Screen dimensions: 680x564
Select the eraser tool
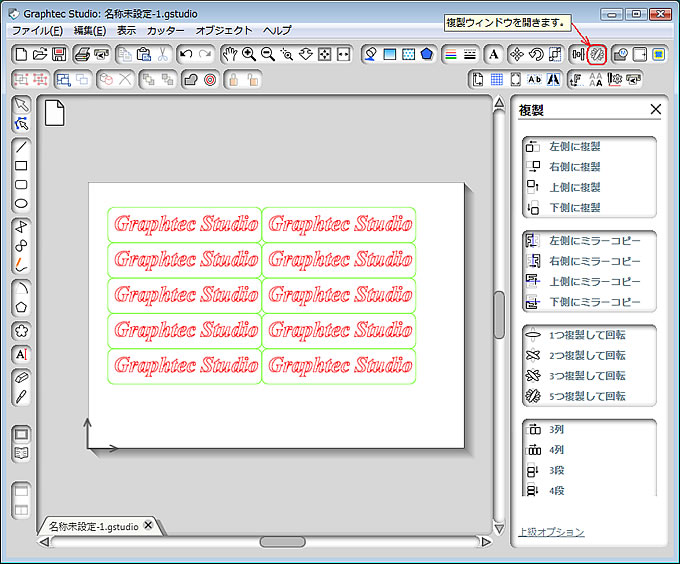click(x=21, y=378)
